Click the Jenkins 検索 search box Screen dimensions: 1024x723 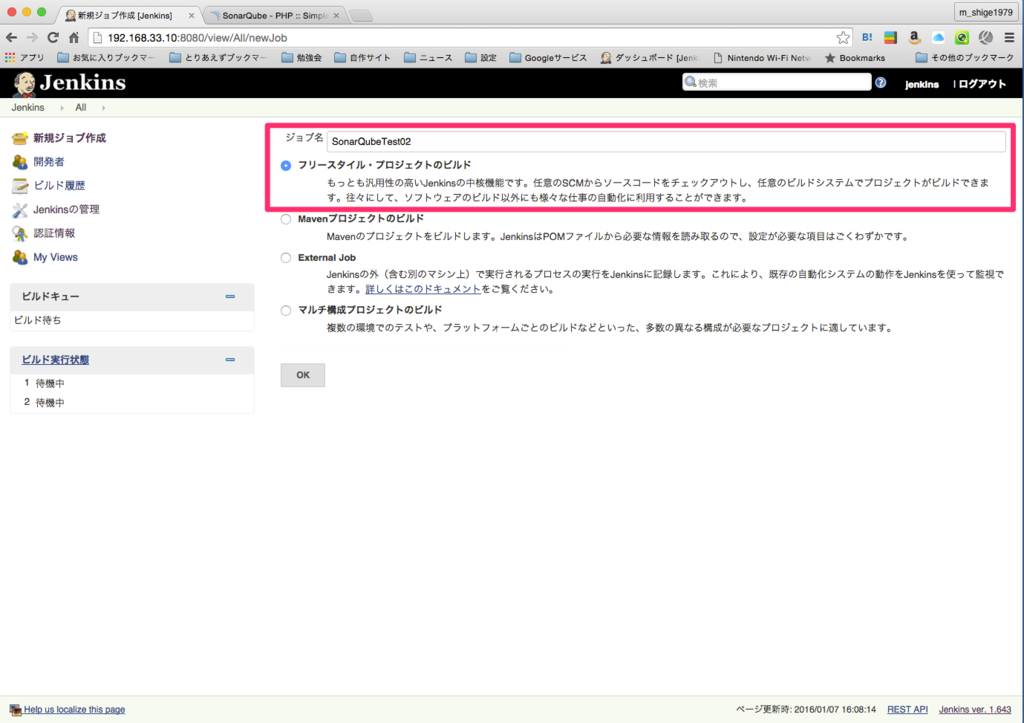pos(776,82)
